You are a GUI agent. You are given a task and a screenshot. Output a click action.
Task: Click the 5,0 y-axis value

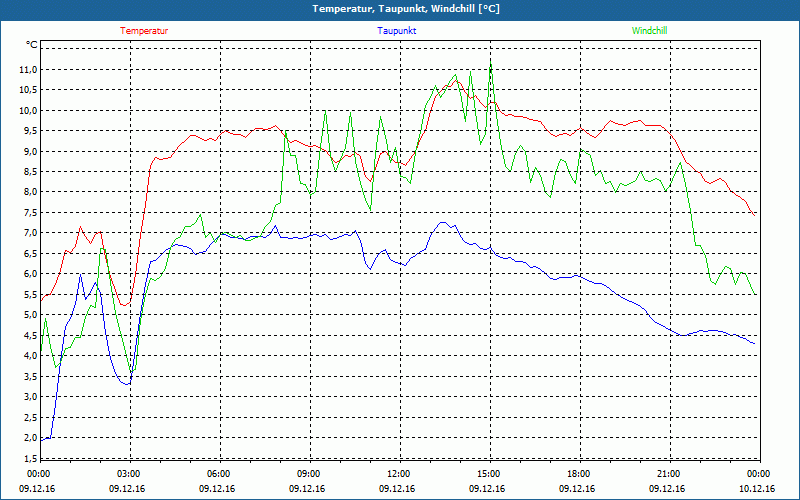tap(30, 315)
